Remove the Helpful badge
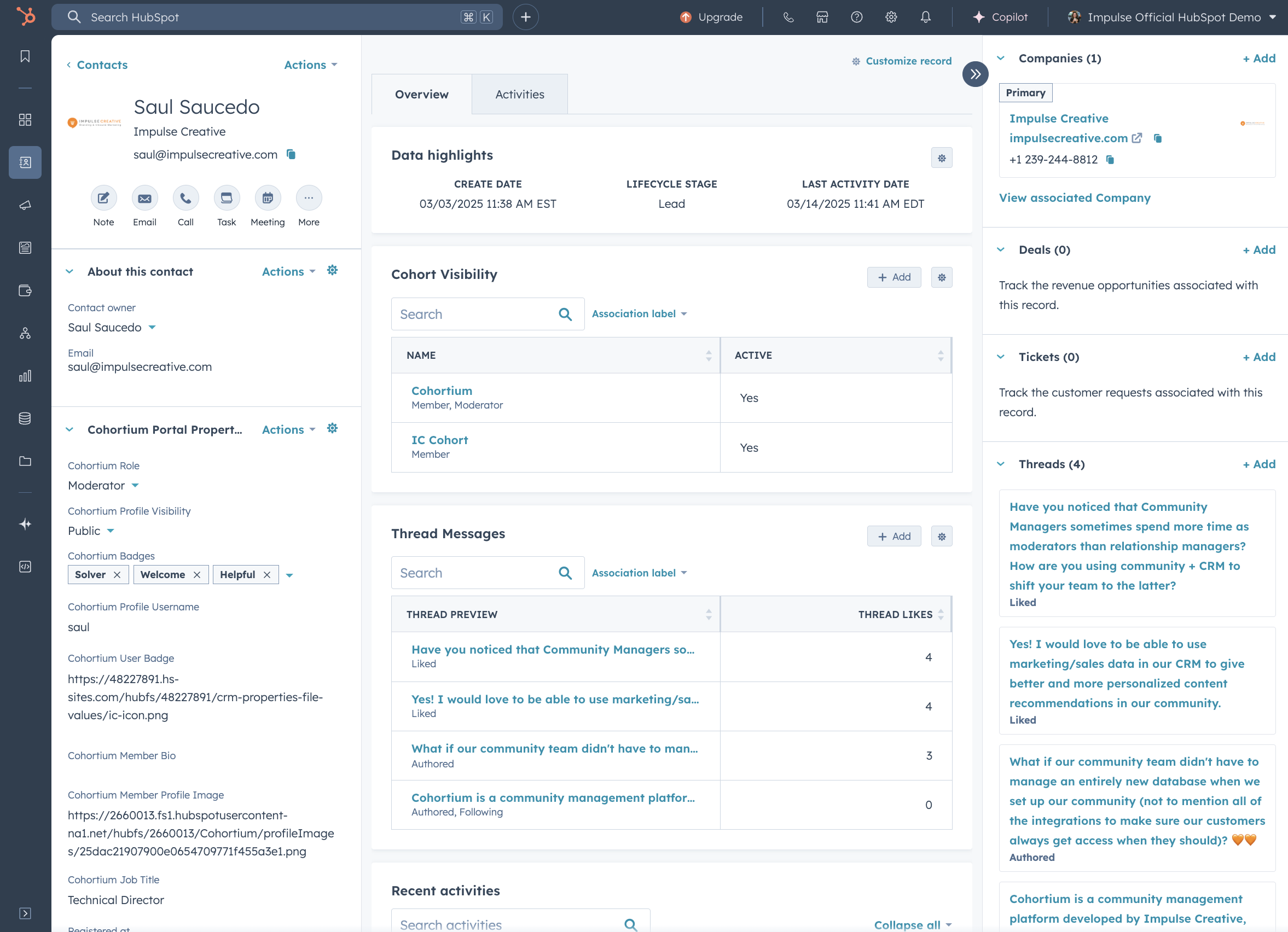Screen dimensions: 1288x932 [x=267, y=574]
